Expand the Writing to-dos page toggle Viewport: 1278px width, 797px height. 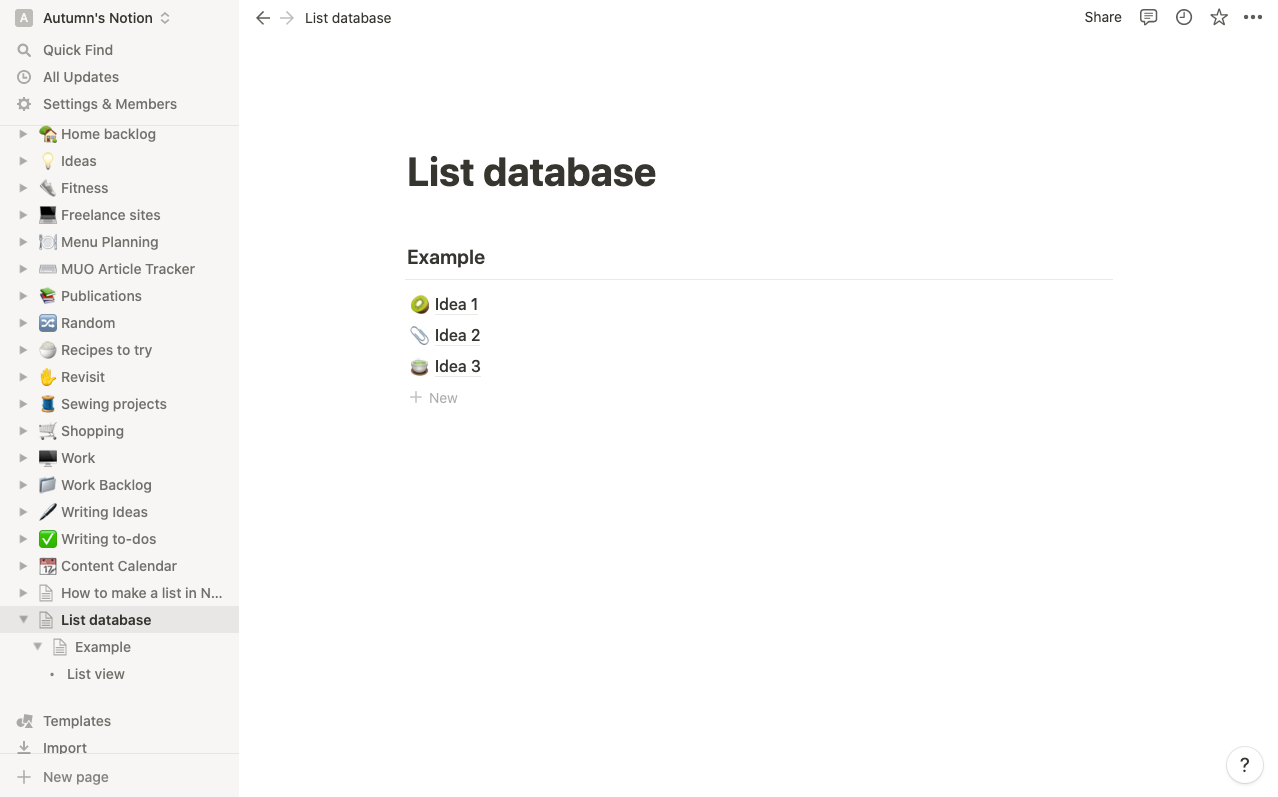click(x=23, y=539)
